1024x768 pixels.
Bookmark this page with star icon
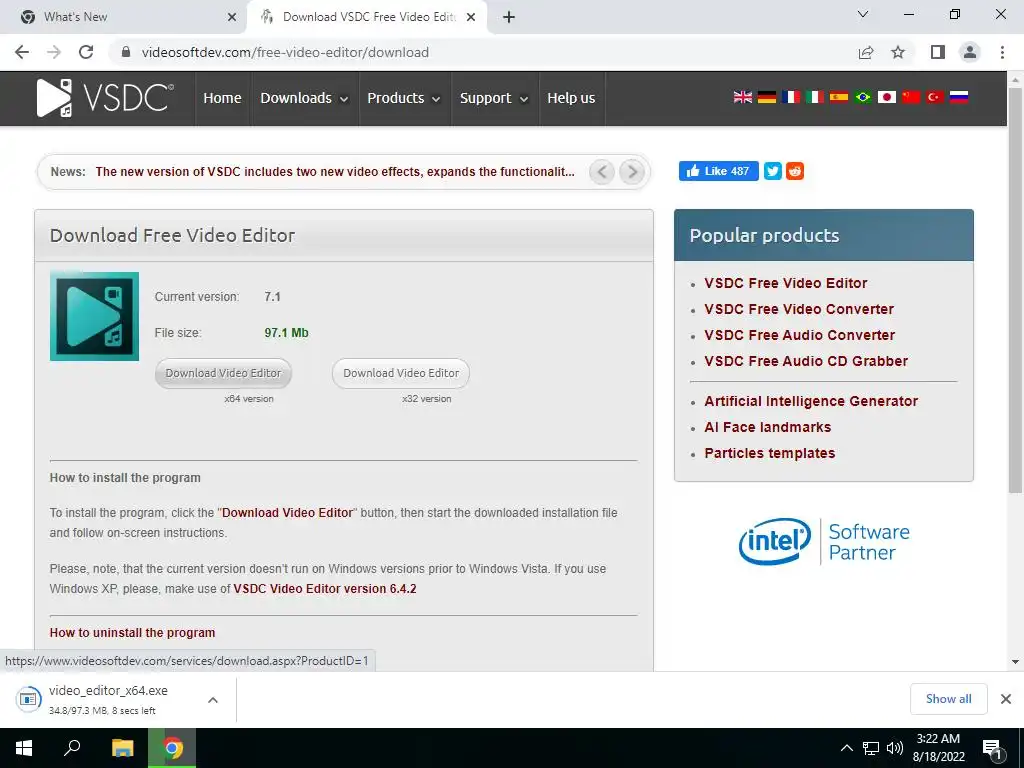tap(898, 52)
